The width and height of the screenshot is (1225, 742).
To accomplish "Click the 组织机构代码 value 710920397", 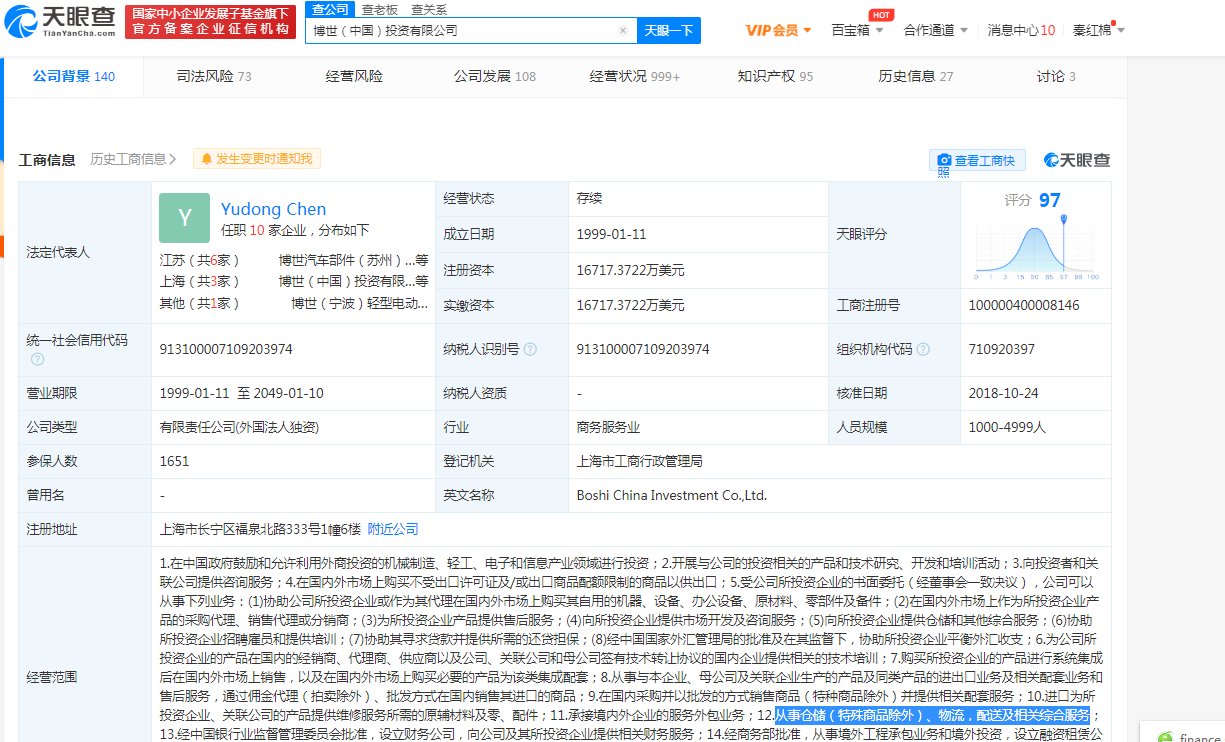I will (1001, 349).
